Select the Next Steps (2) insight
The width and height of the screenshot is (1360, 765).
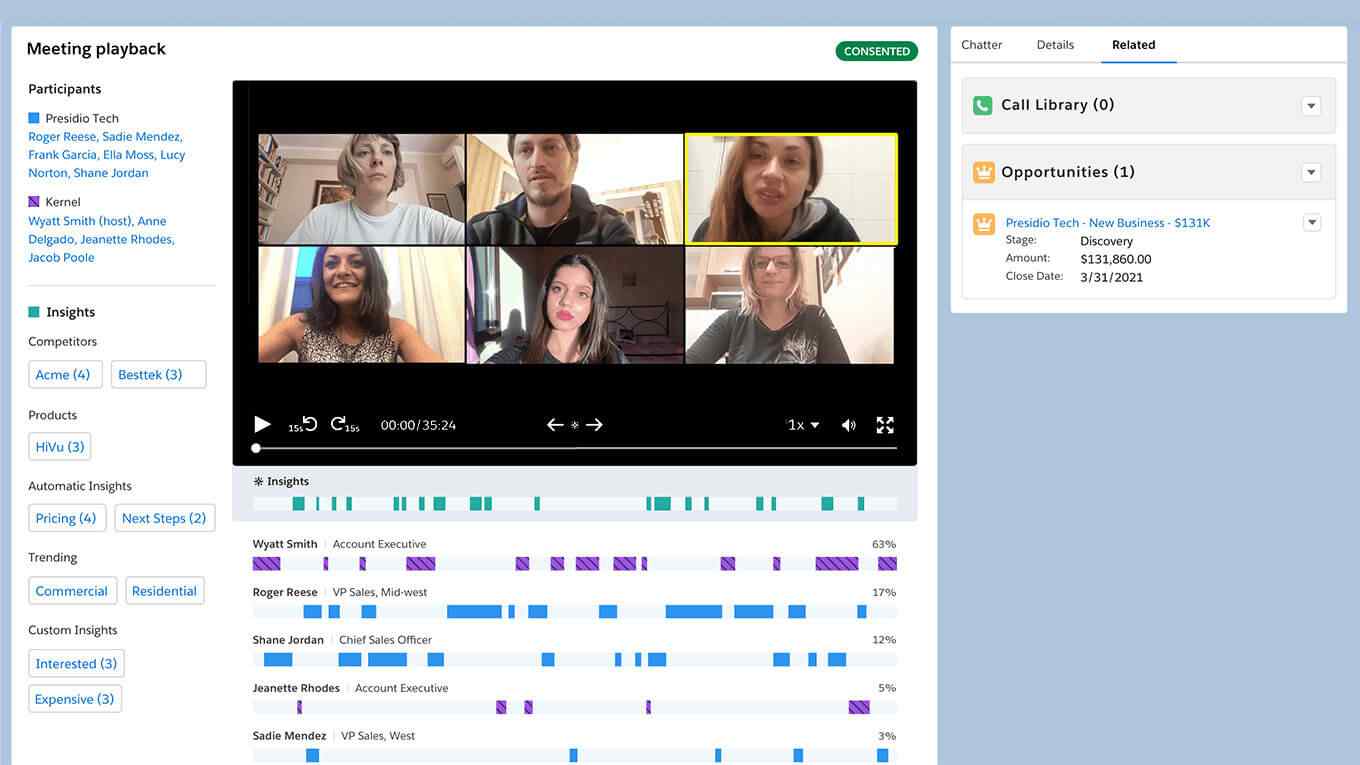pyautogui.click(x=164, y=518)
